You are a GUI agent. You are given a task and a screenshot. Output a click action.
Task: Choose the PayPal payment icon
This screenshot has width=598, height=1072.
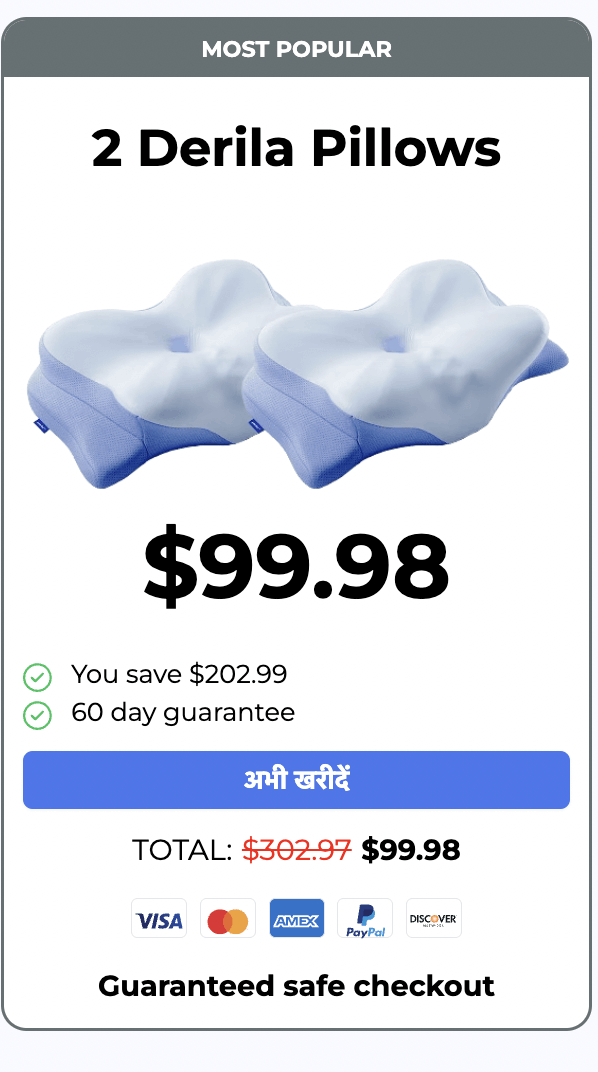point(365,918)
